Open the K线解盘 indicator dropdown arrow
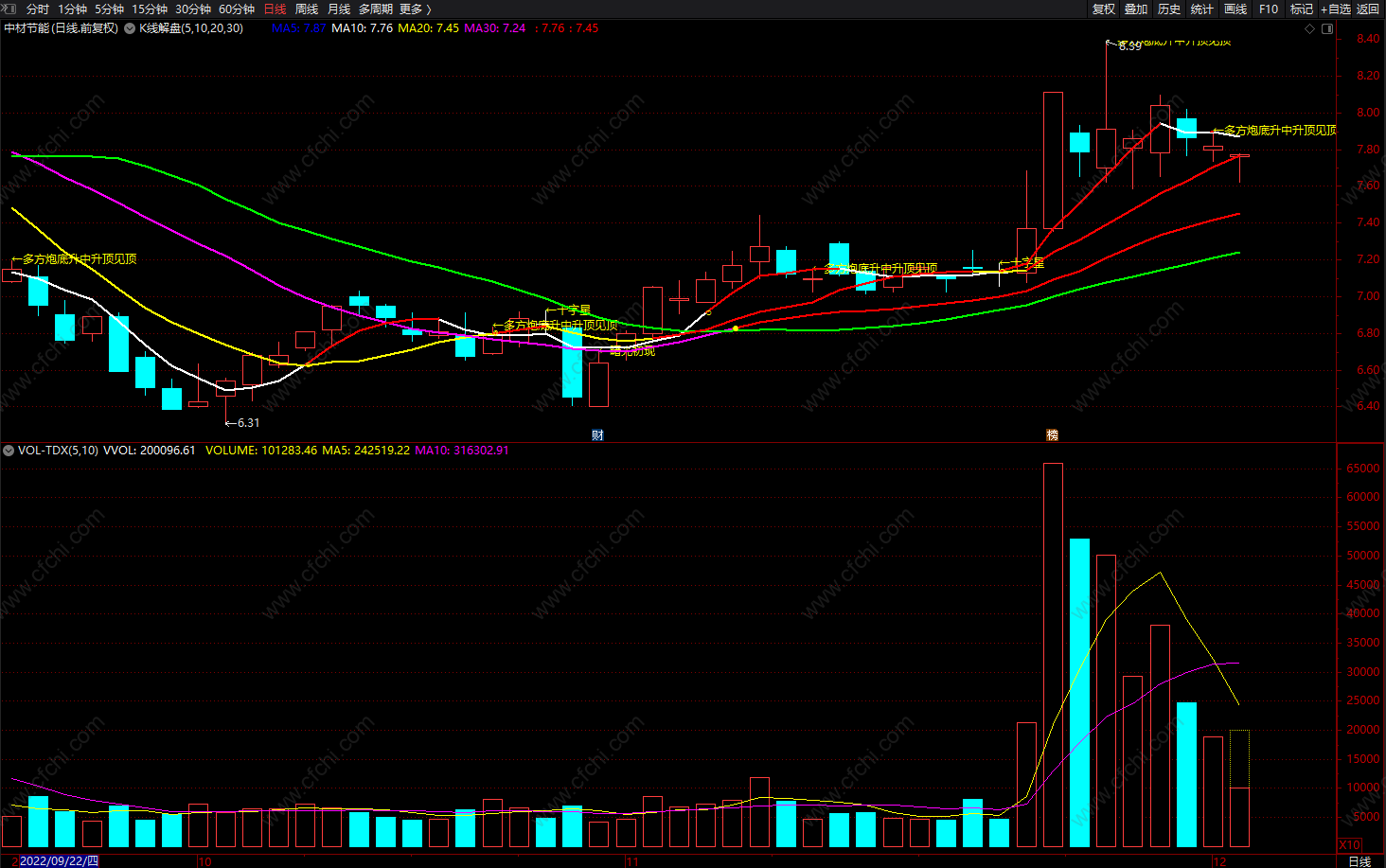 coord(130,28)
